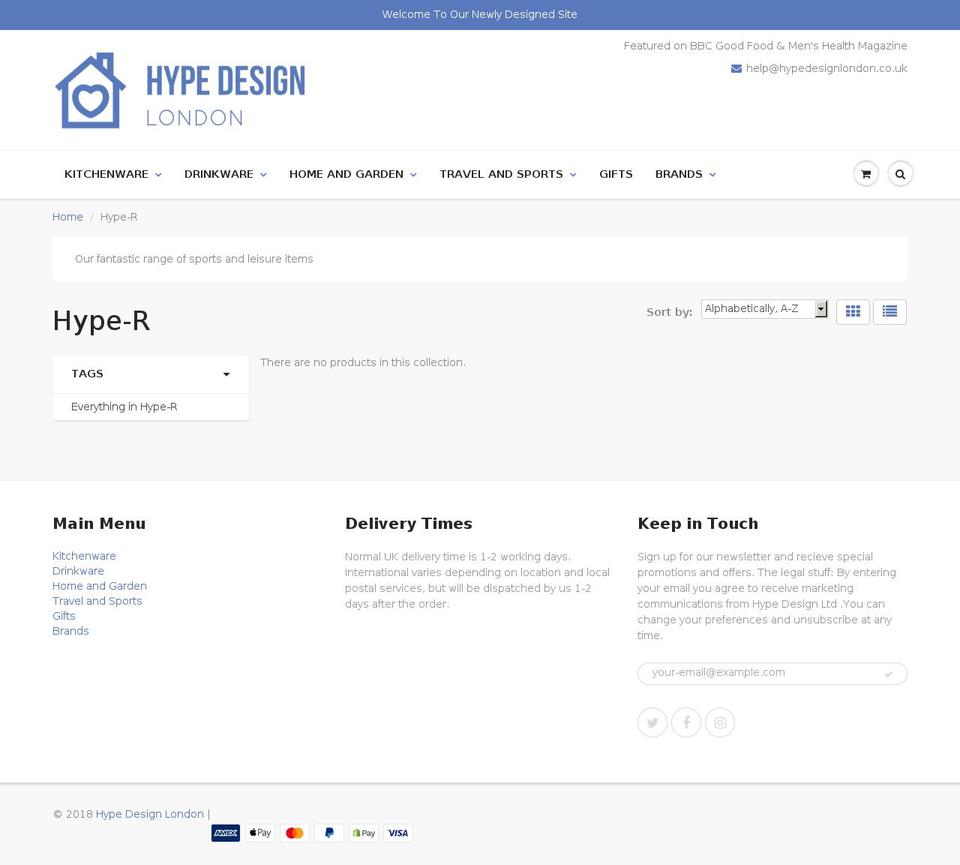The image size is (960, 865).
Task: Switch to grid view layout
Action: click(853, 312)
